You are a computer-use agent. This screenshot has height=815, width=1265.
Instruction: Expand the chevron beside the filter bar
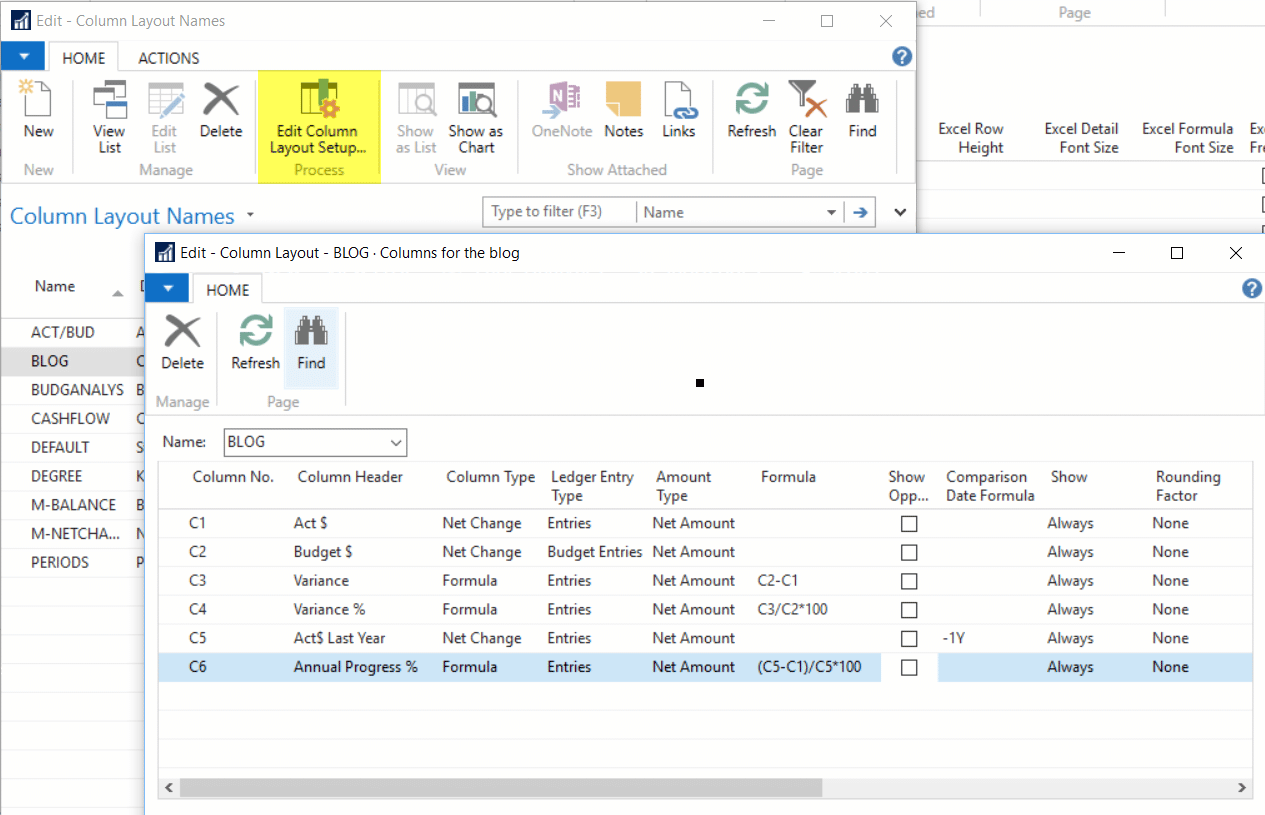897,211
